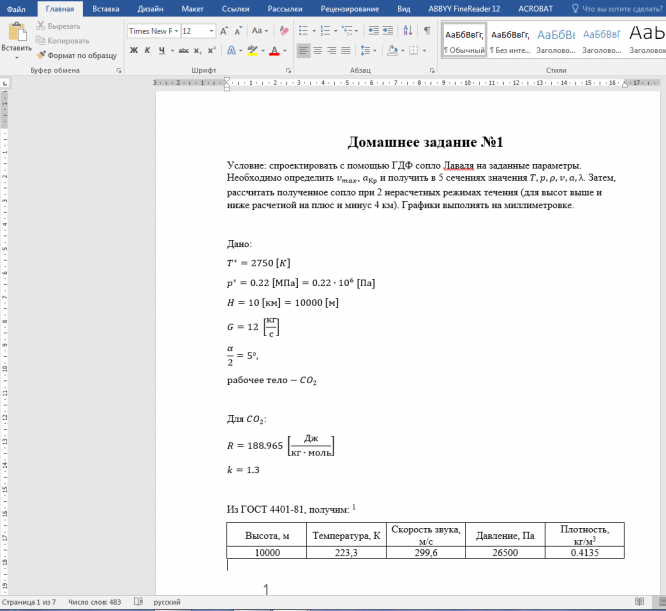Screen dimensions: 666x611
Task: Switch to the Дизайн tab
Action: [150, 8]
